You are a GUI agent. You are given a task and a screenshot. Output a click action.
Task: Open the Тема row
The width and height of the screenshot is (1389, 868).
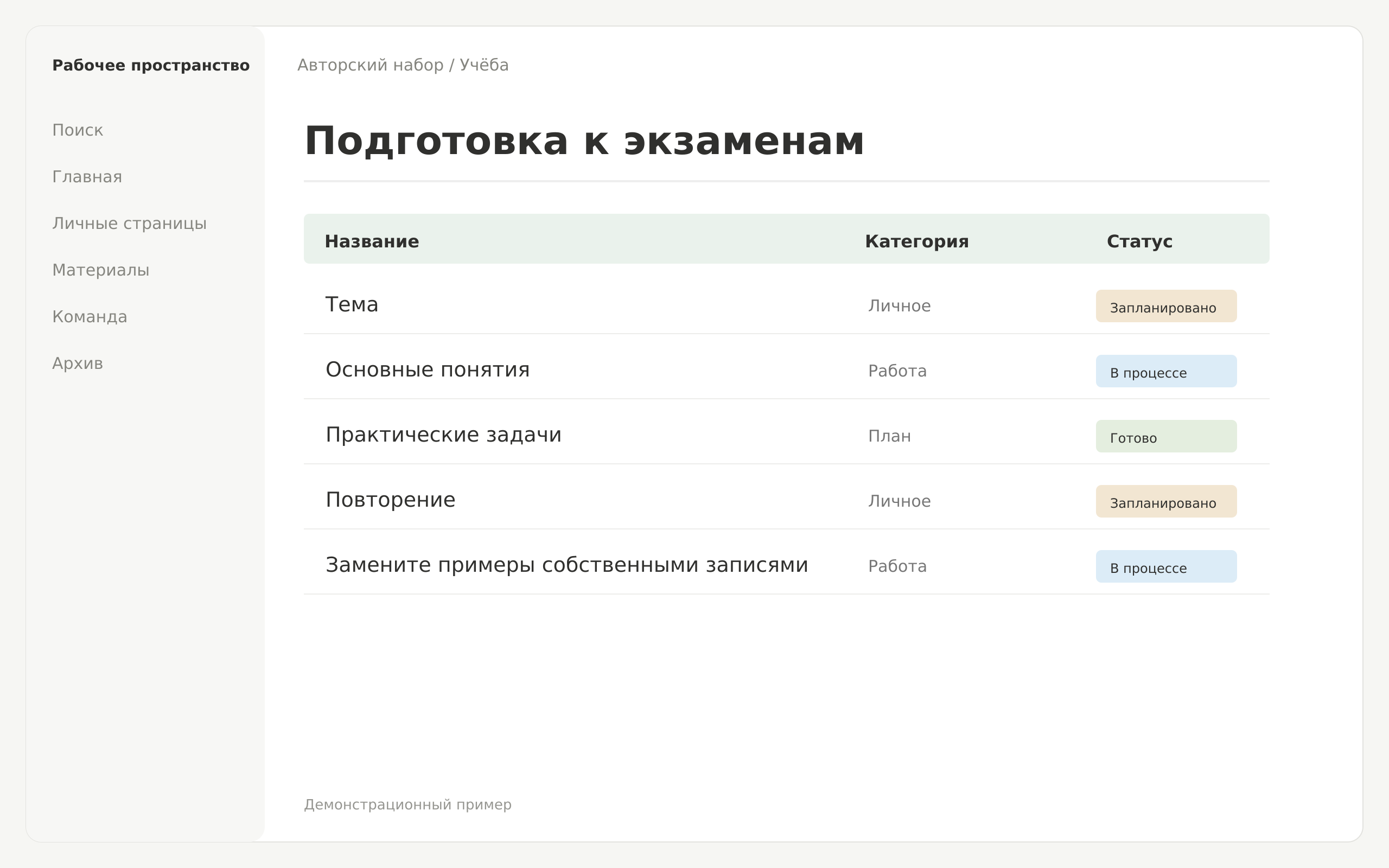point(786,305)
